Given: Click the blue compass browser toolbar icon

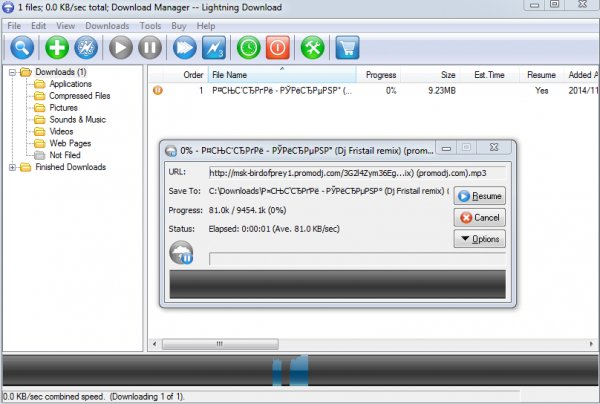Looking at the screenshot, I should [x=86, y=48].
